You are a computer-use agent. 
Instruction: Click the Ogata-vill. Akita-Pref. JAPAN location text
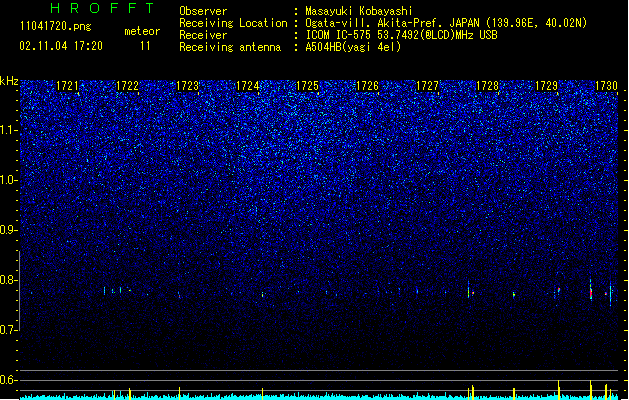[x=392, y=23]
